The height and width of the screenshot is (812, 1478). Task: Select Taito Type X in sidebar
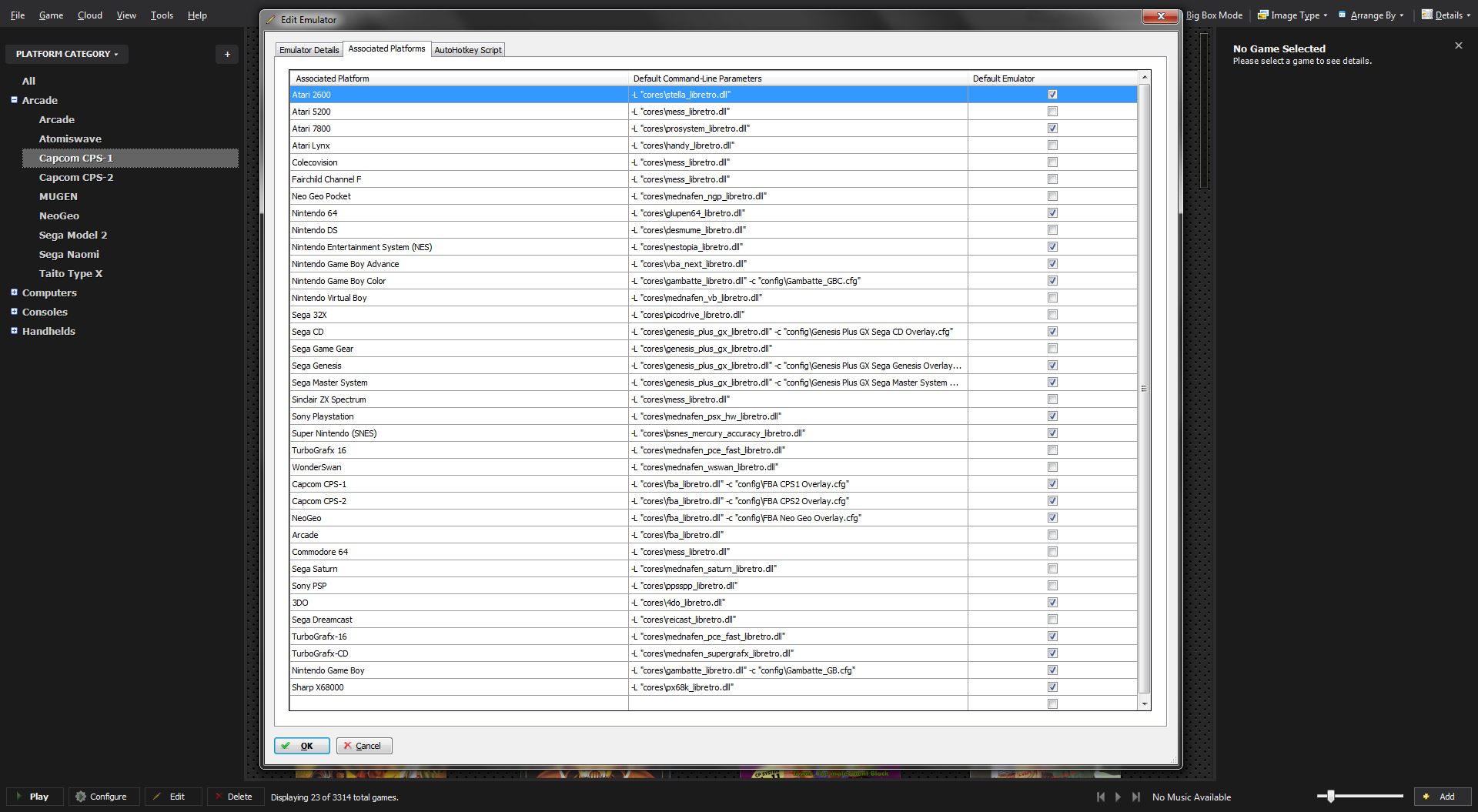(x=71, y=273)
